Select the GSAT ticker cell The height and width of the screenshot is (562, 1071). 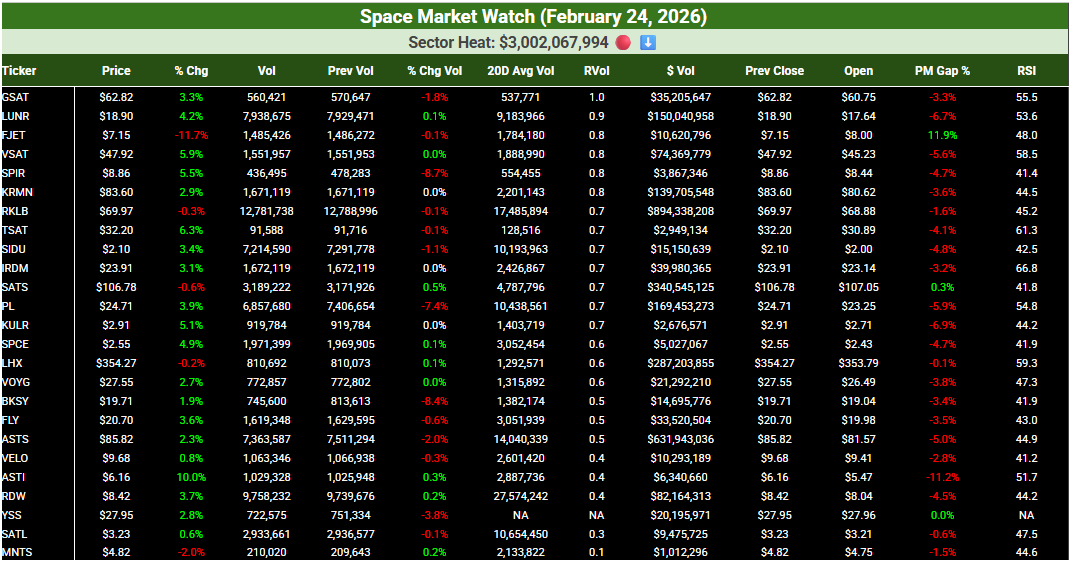pyautogui.click(x=16, y=97)
